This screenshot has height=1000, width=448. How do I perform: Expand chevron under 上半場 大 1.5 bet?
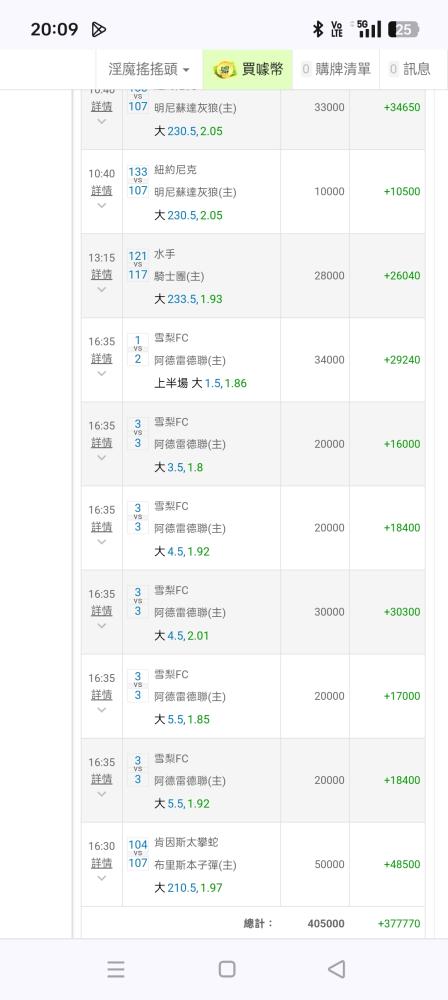coord(101,374)
